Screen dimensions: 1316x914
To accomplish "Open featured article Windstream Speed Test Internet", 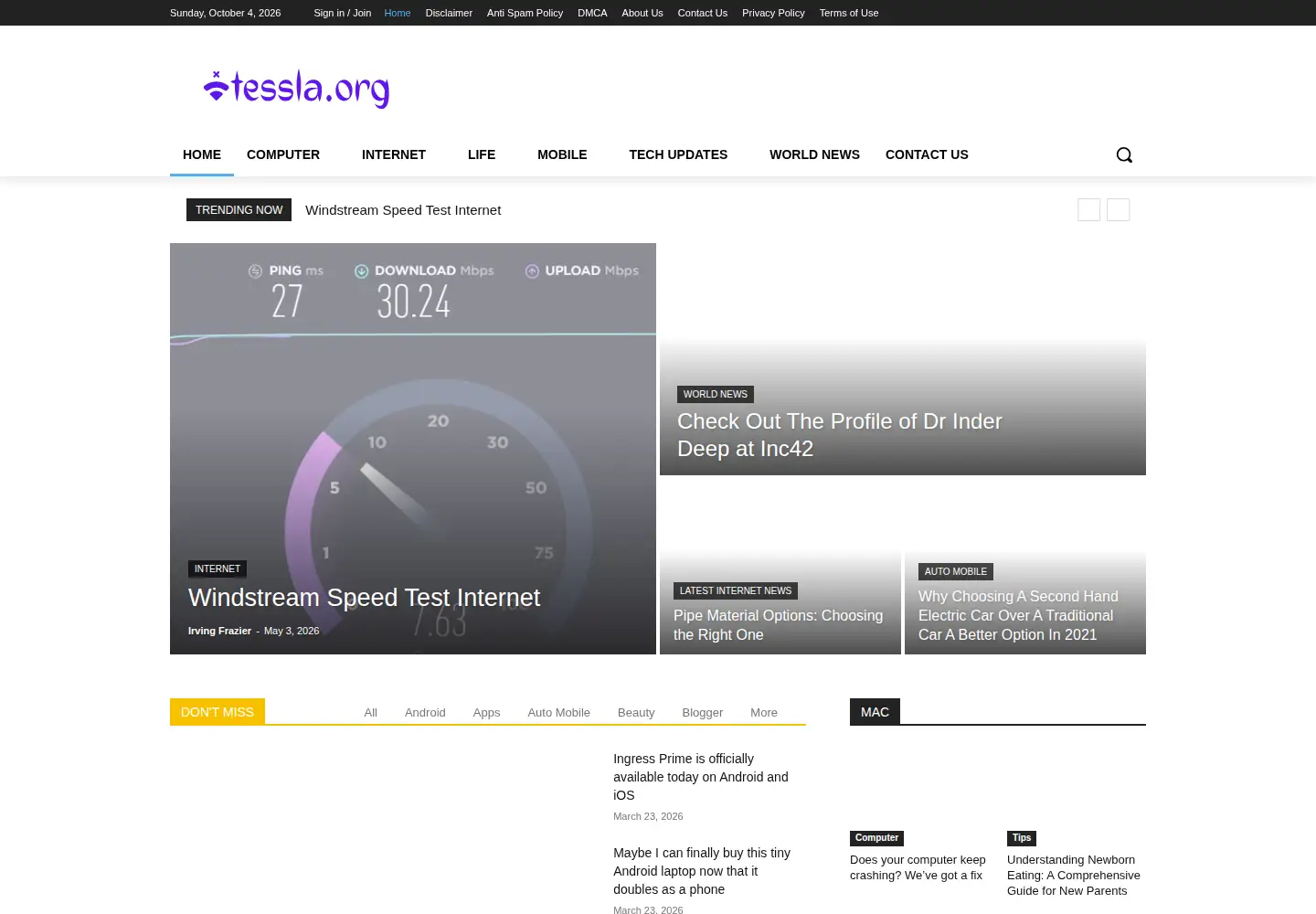I will click(x=364, y=597).
